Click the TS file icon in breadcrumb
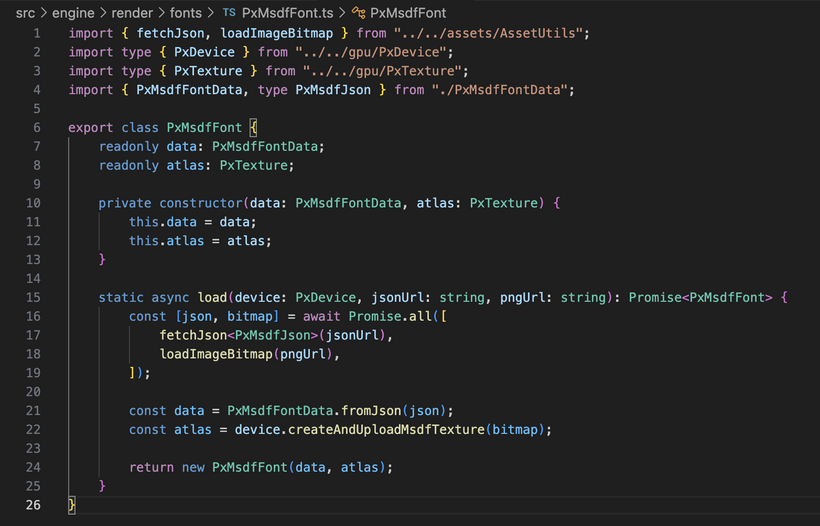Viewport: 820px width, 526px height. tap(229, 13)
